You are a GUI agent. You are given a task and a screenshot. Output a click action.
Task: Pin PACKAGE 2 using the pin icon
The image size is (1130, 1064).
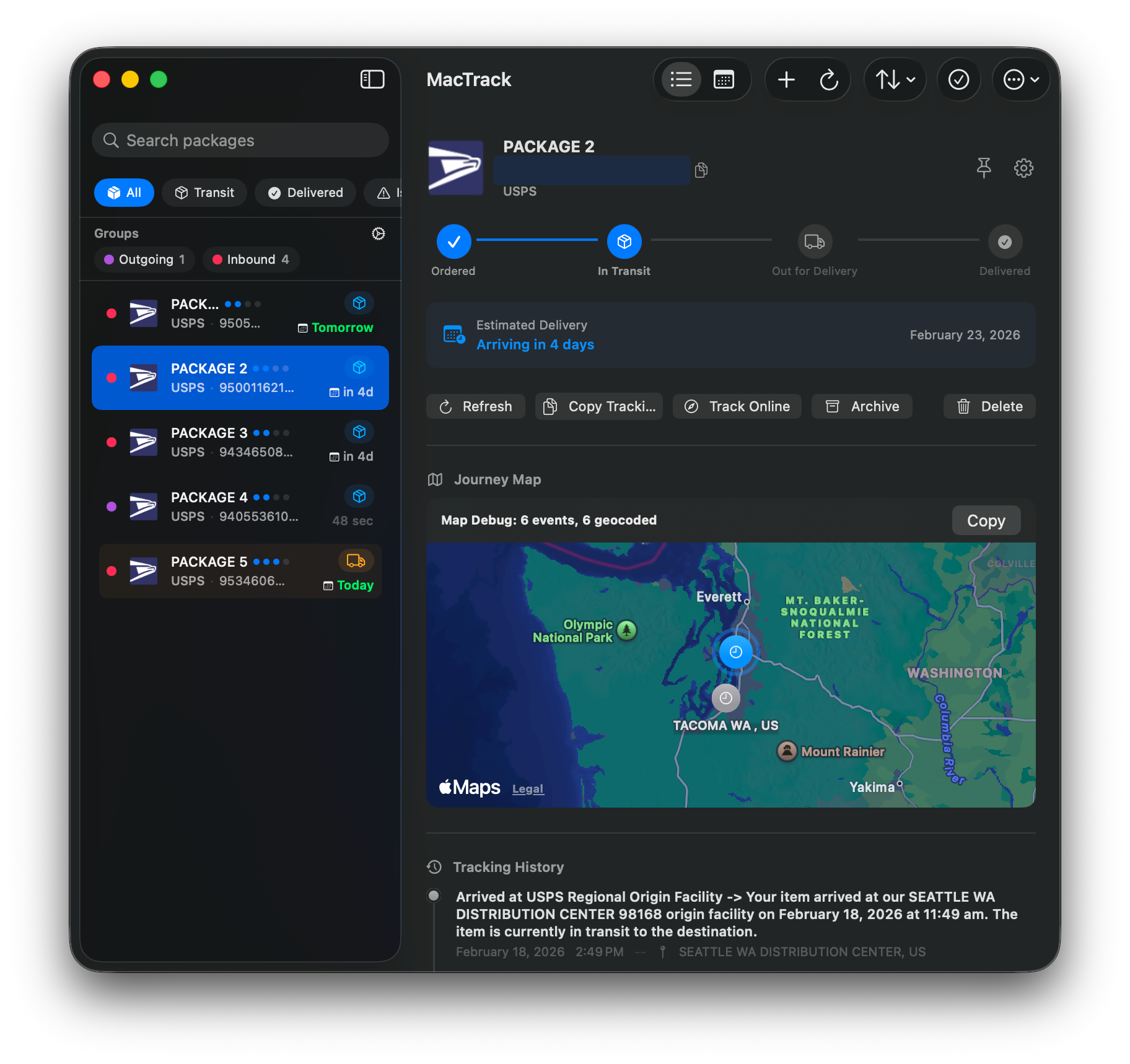(x=983, y=168)
